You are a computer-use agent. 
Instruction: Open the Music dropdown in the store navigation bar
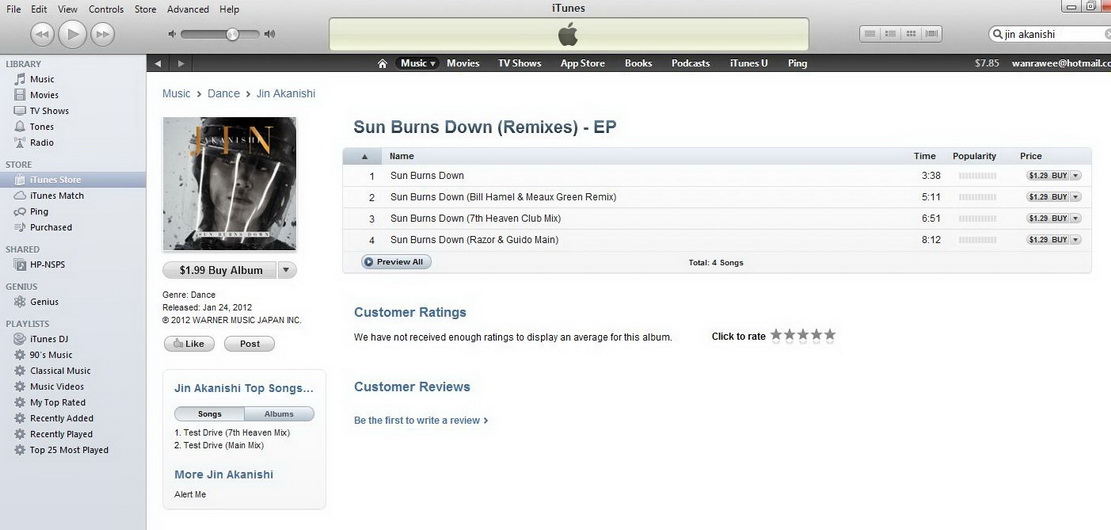417,63
